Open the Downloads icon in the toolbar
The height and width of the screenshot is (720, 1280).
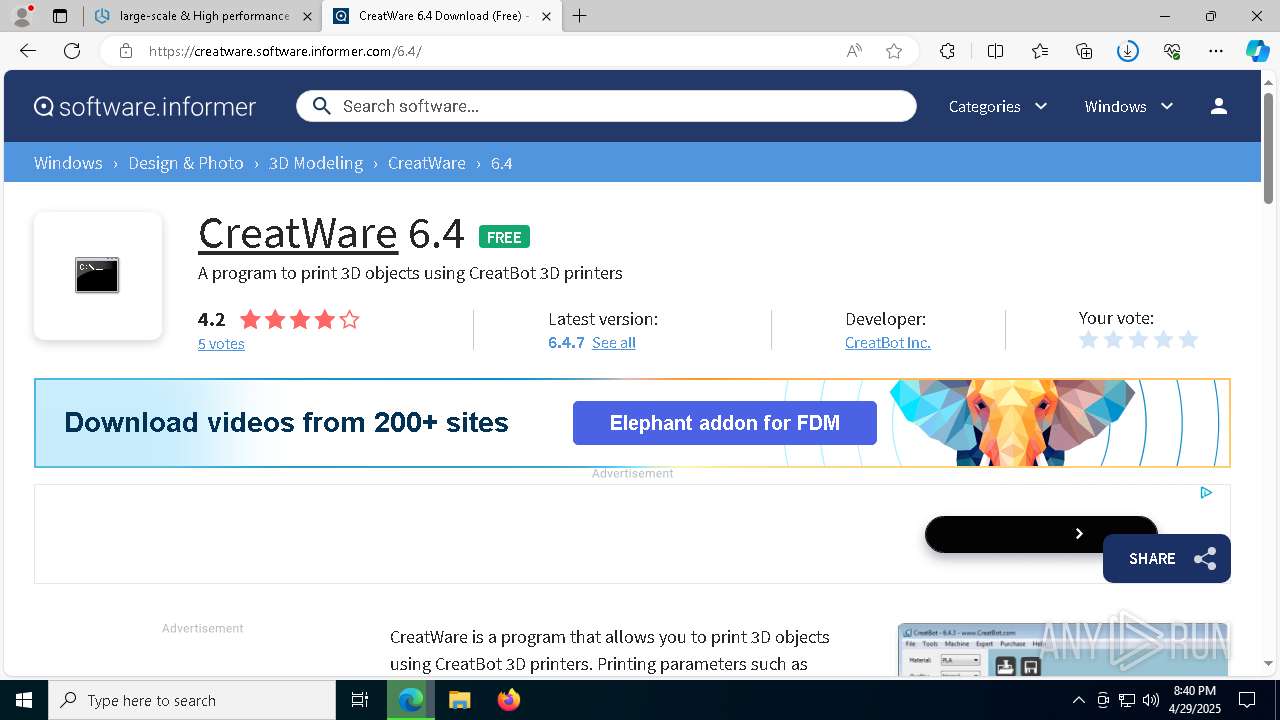(x=1128, y=51)
